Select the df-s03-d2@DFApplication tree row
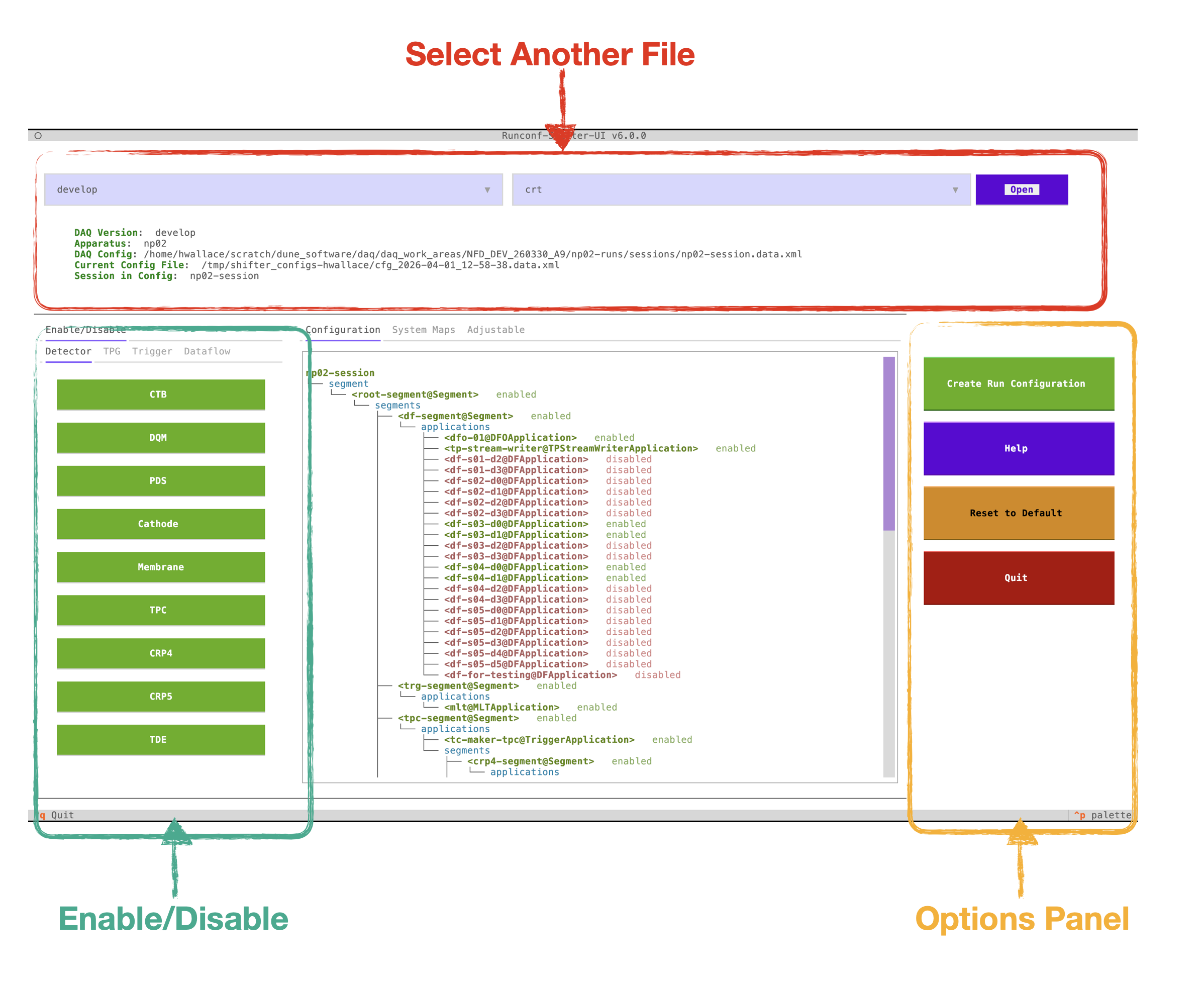The width and height of the screenshot is (1204, 981). coord(547,545)
